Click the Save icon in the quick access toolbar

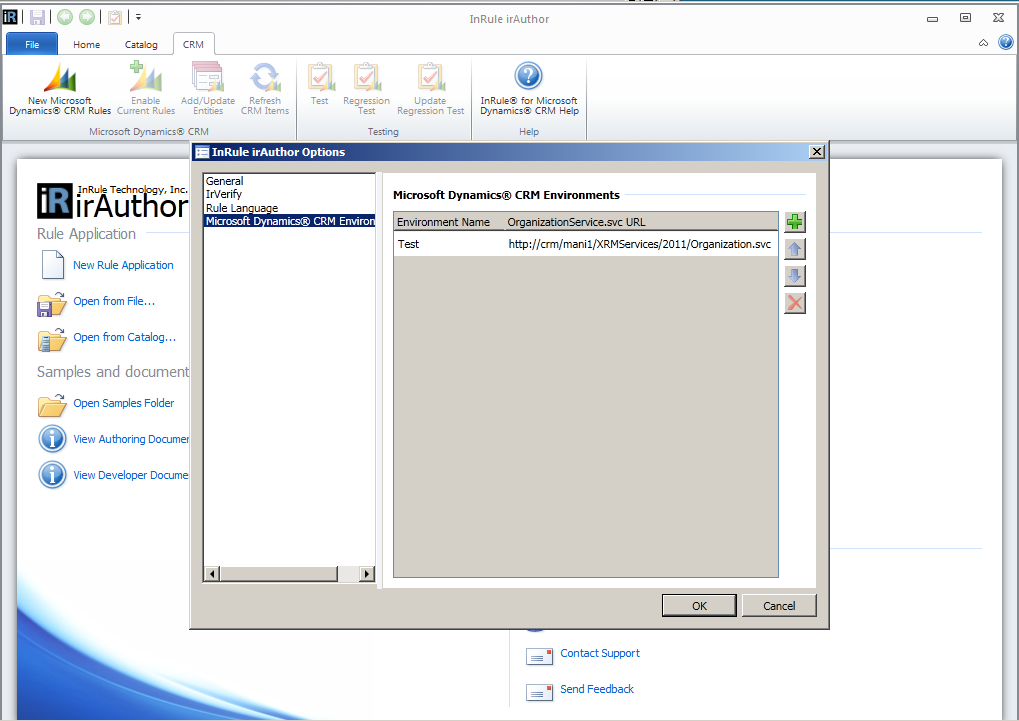tap(35, 16)
